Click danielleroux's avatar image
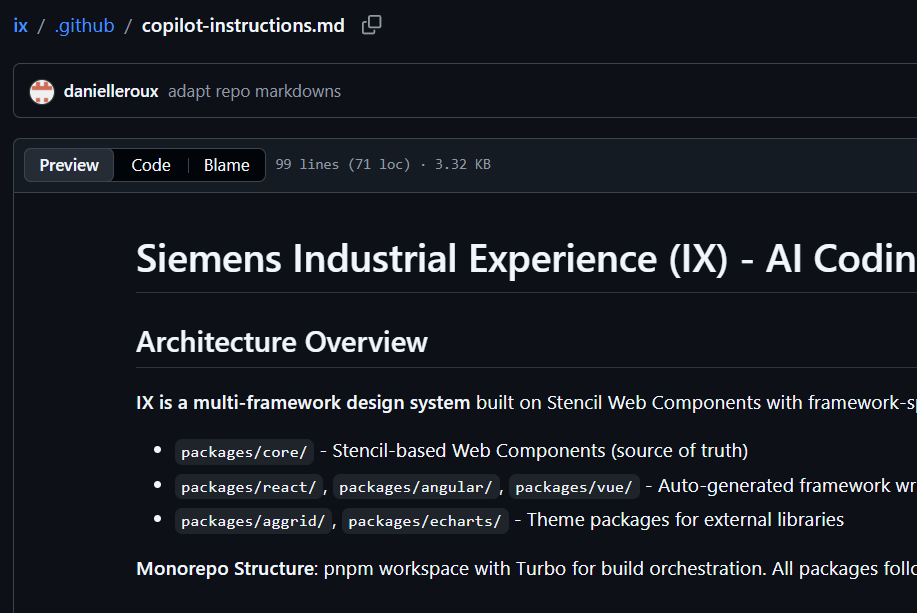 [41, 90]
